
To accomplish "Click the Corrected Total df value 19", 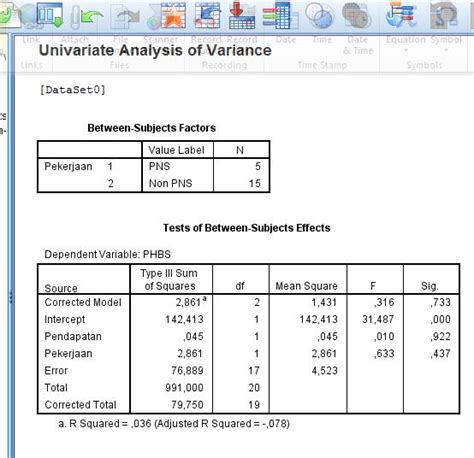I will (254, 405).
